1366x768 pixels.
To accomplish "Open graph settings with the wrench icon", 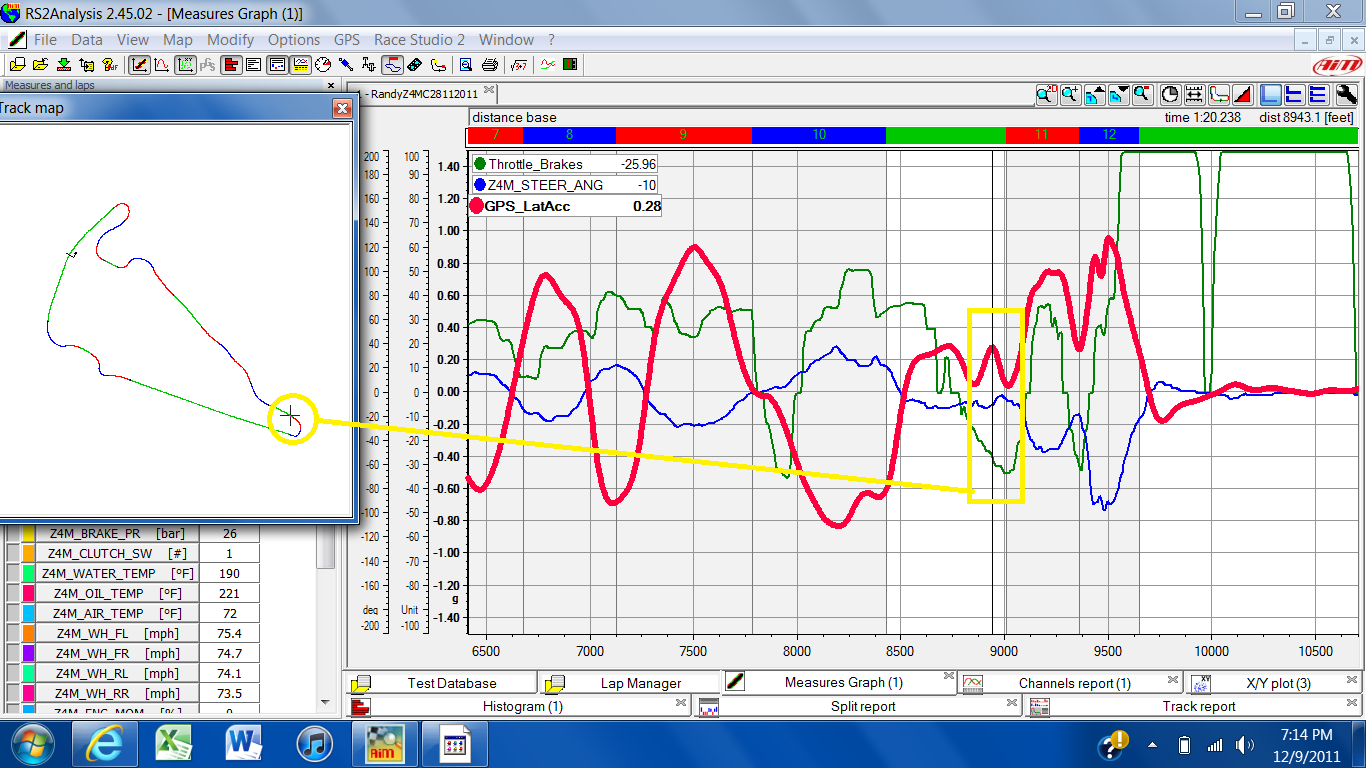I will [x=1347, y=95].
